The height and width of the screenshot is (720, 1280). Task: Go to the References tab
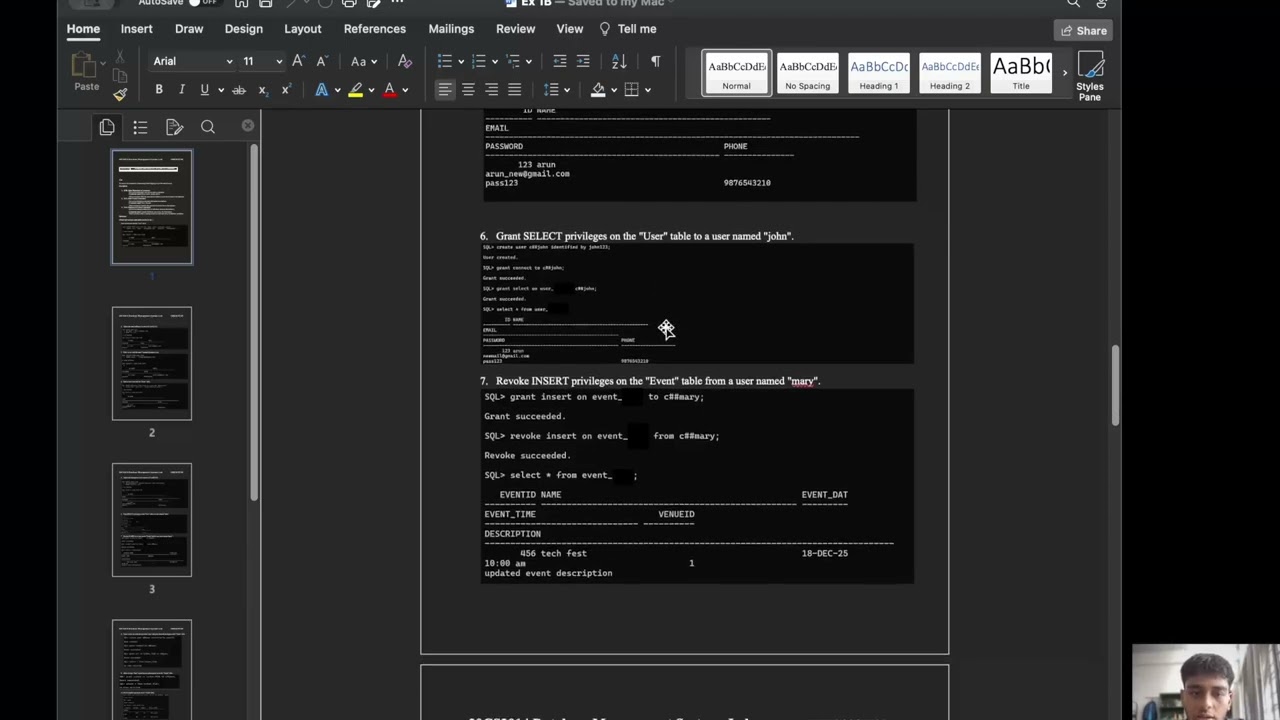[x=375, y=29]
